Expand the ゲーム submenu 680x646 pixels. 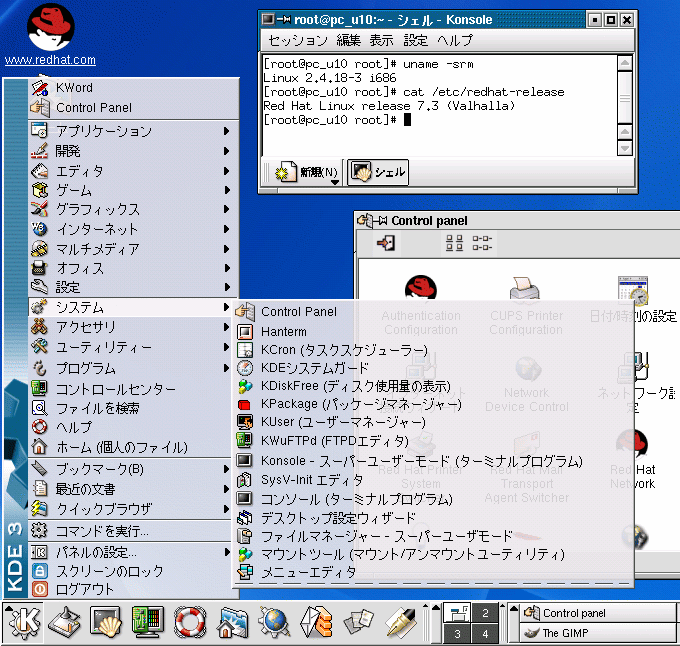(x=134, y=190)
